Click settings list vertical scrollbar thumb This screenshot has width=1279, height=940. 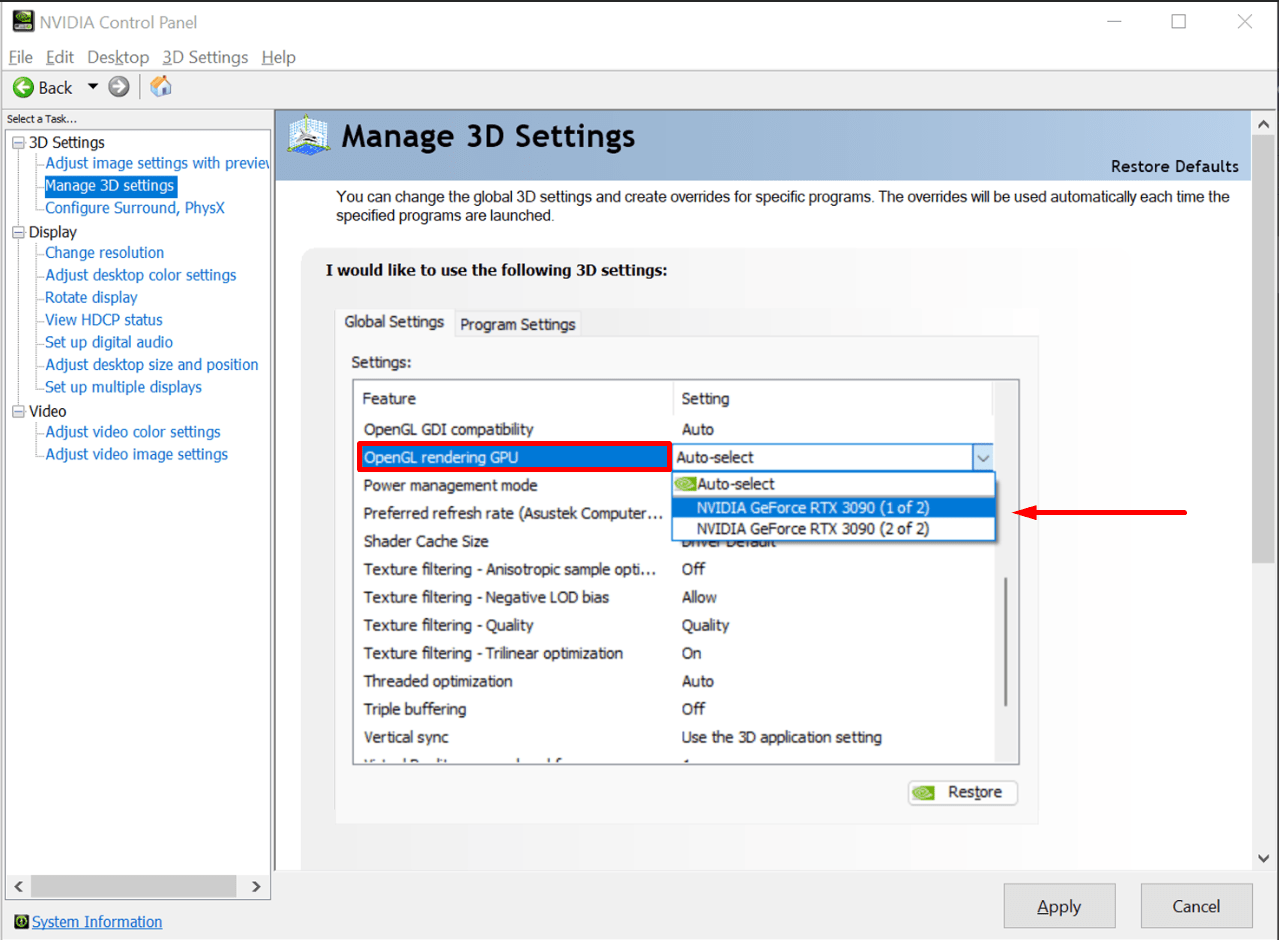coord(1006,641)
